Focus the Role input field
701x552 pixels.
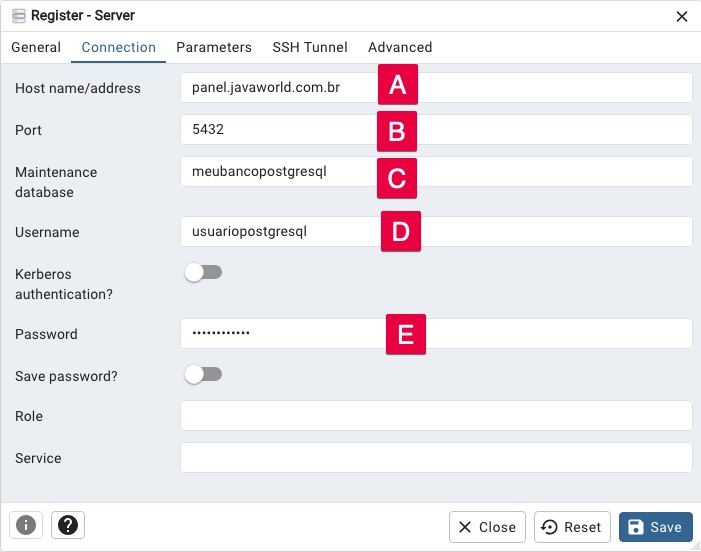[436, 416]
